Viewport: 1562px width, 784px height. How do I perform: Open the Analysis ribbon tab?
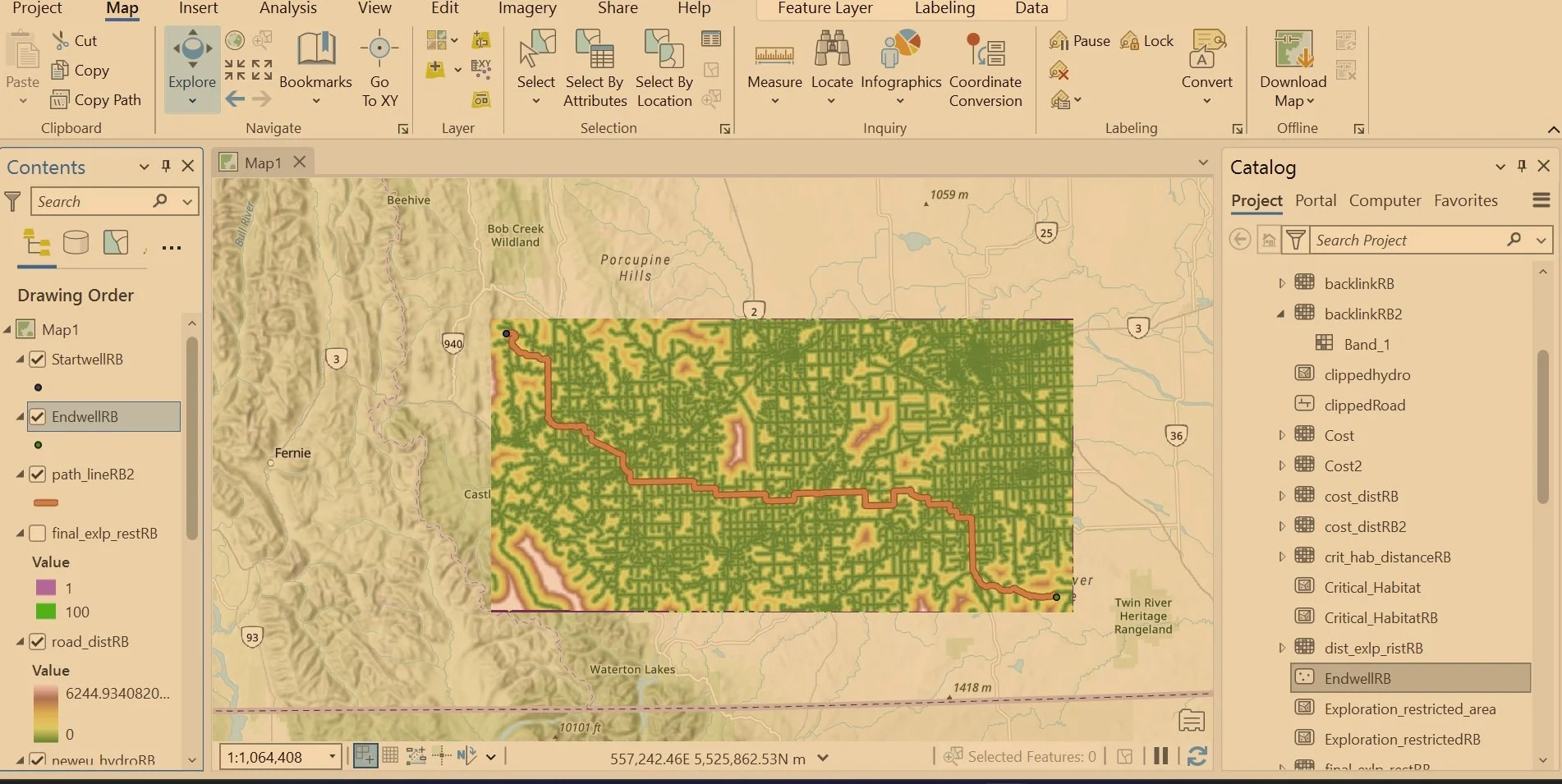(x=287, y=8)
